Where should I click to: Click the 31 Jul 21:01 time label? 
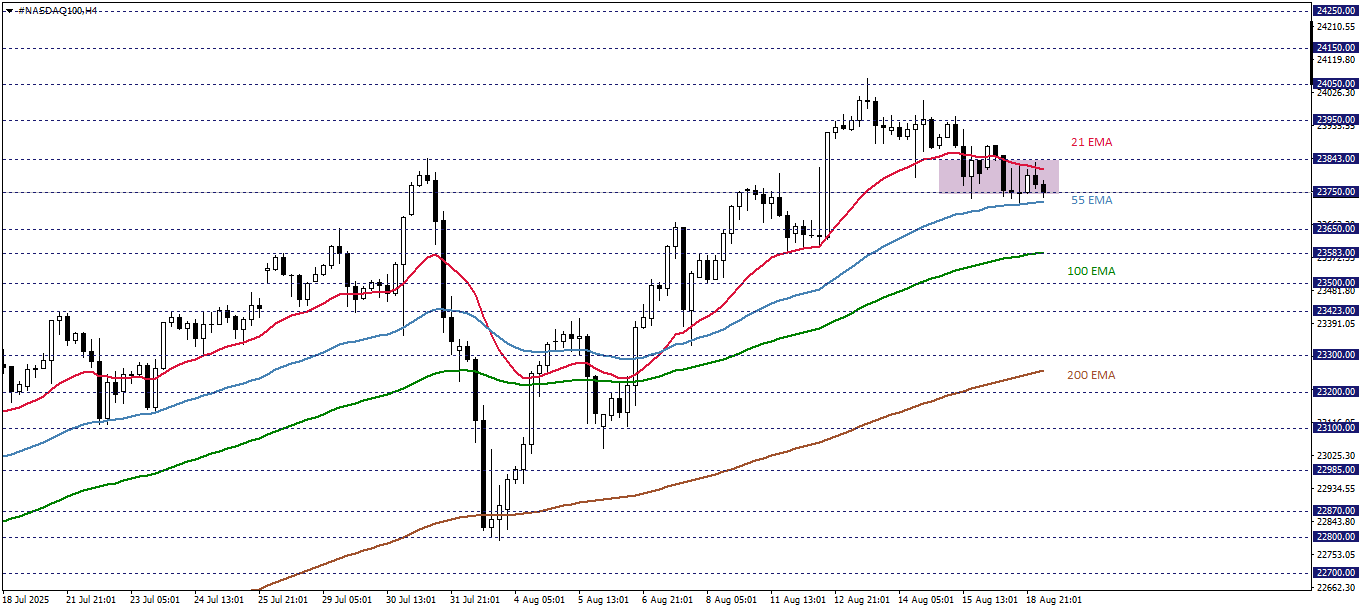click(476, 600)
